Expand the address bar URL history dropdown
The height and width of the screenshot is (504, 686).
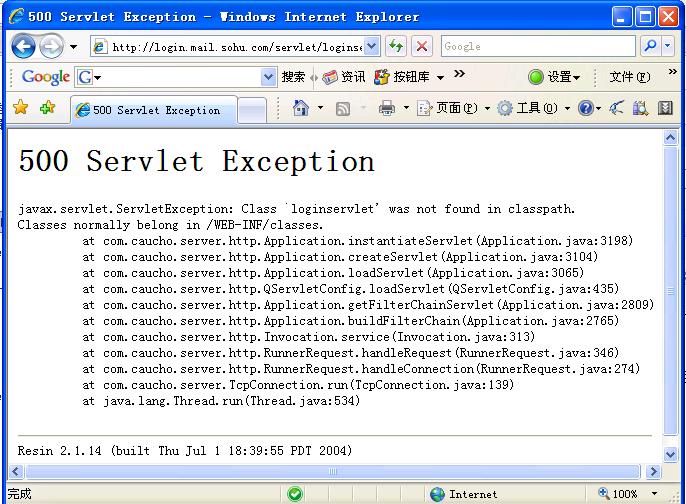371,46
